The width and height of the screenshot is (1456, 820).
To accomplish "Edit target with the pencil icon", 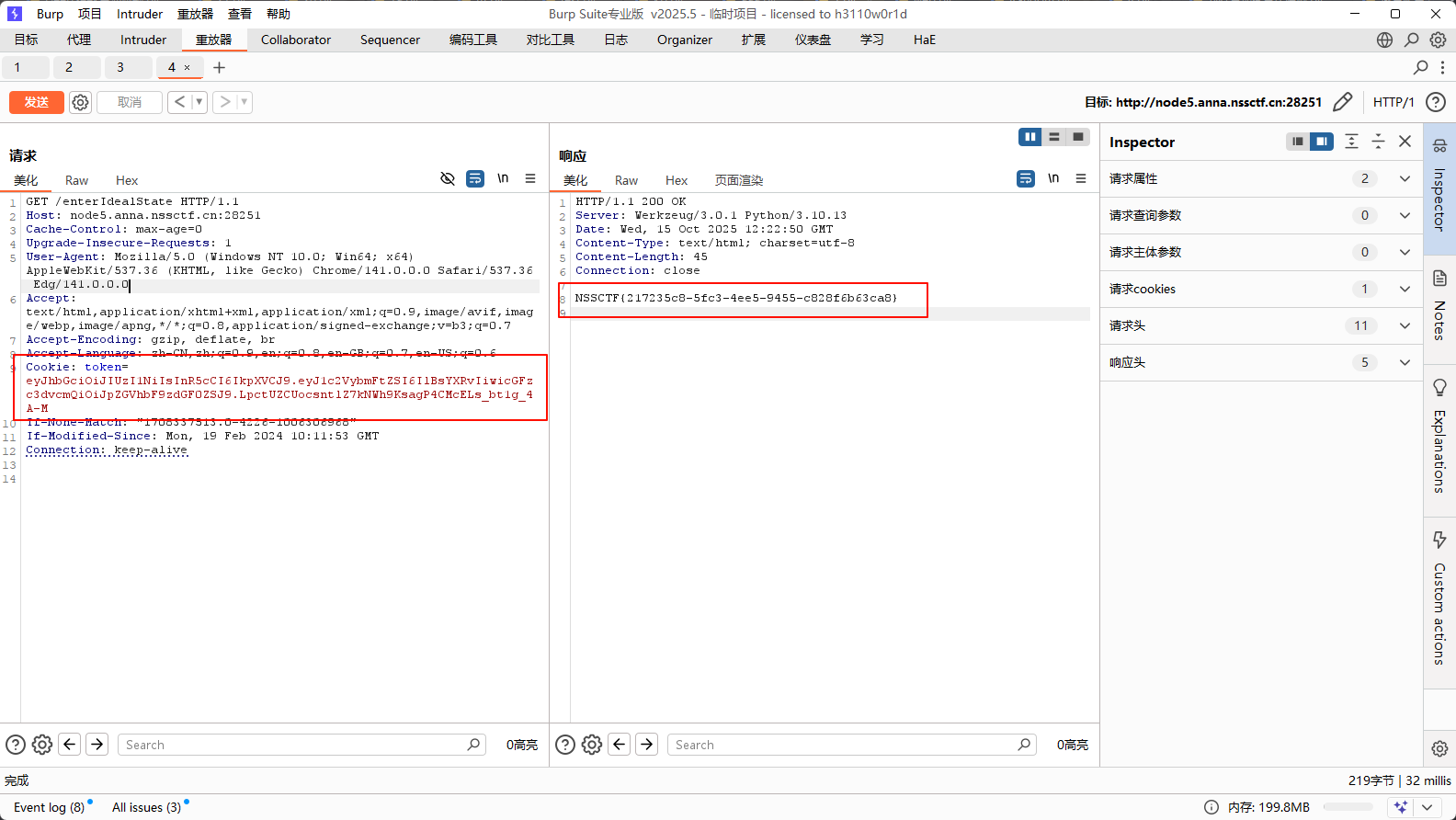I will [1342, 102].
